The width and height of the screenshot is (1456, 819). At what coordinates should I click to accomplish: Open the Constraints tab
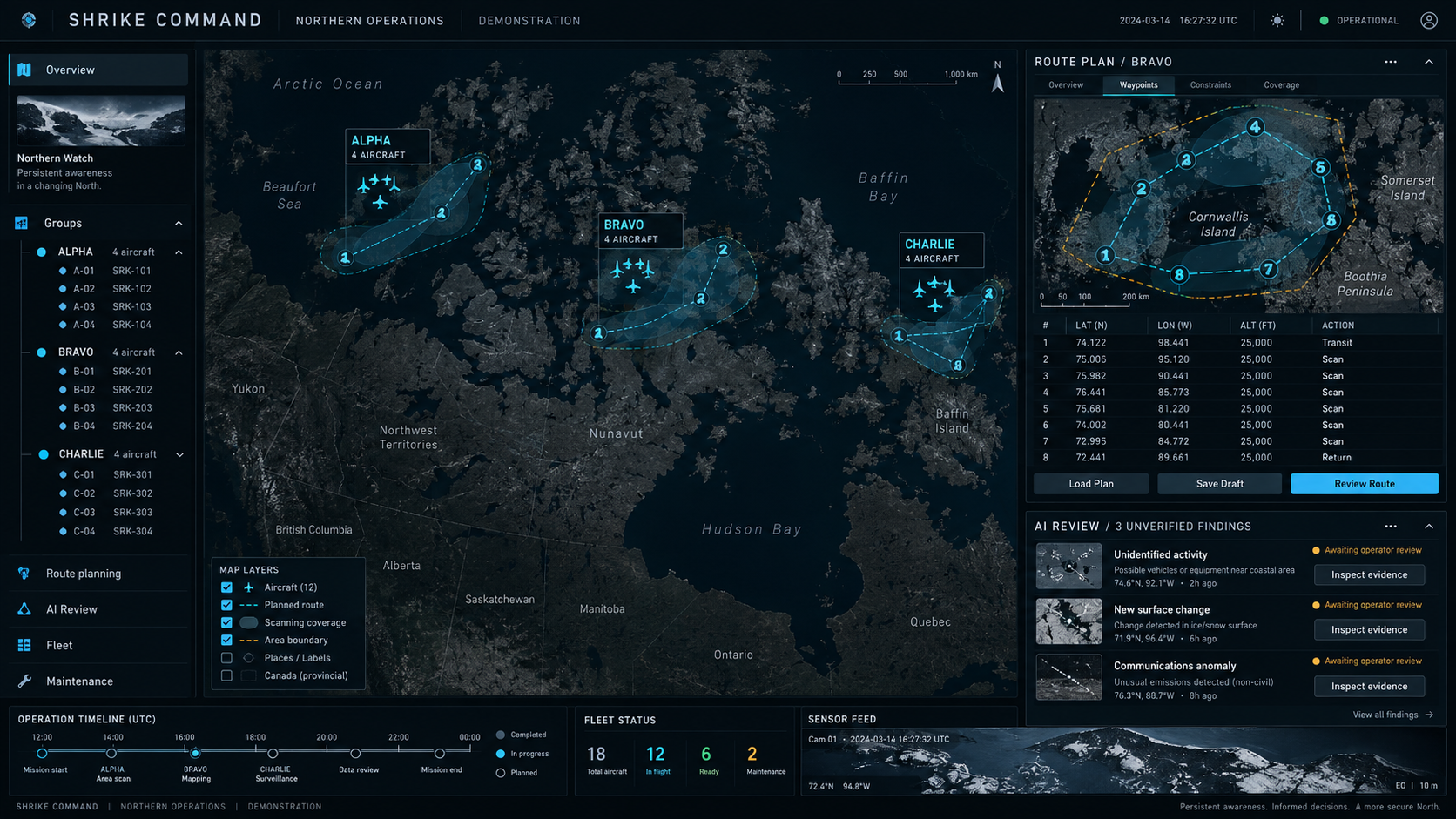coord(1210,85)
